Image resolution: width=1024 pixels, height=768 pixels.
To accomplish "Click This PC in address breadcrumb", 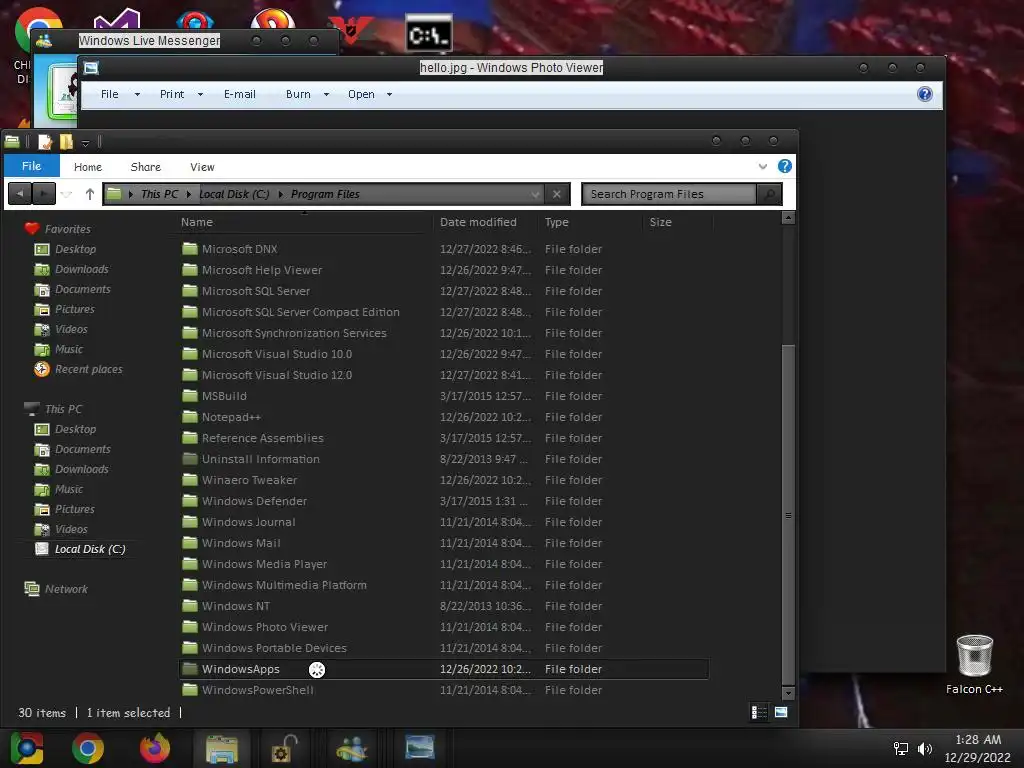I will tap(159, 194).
